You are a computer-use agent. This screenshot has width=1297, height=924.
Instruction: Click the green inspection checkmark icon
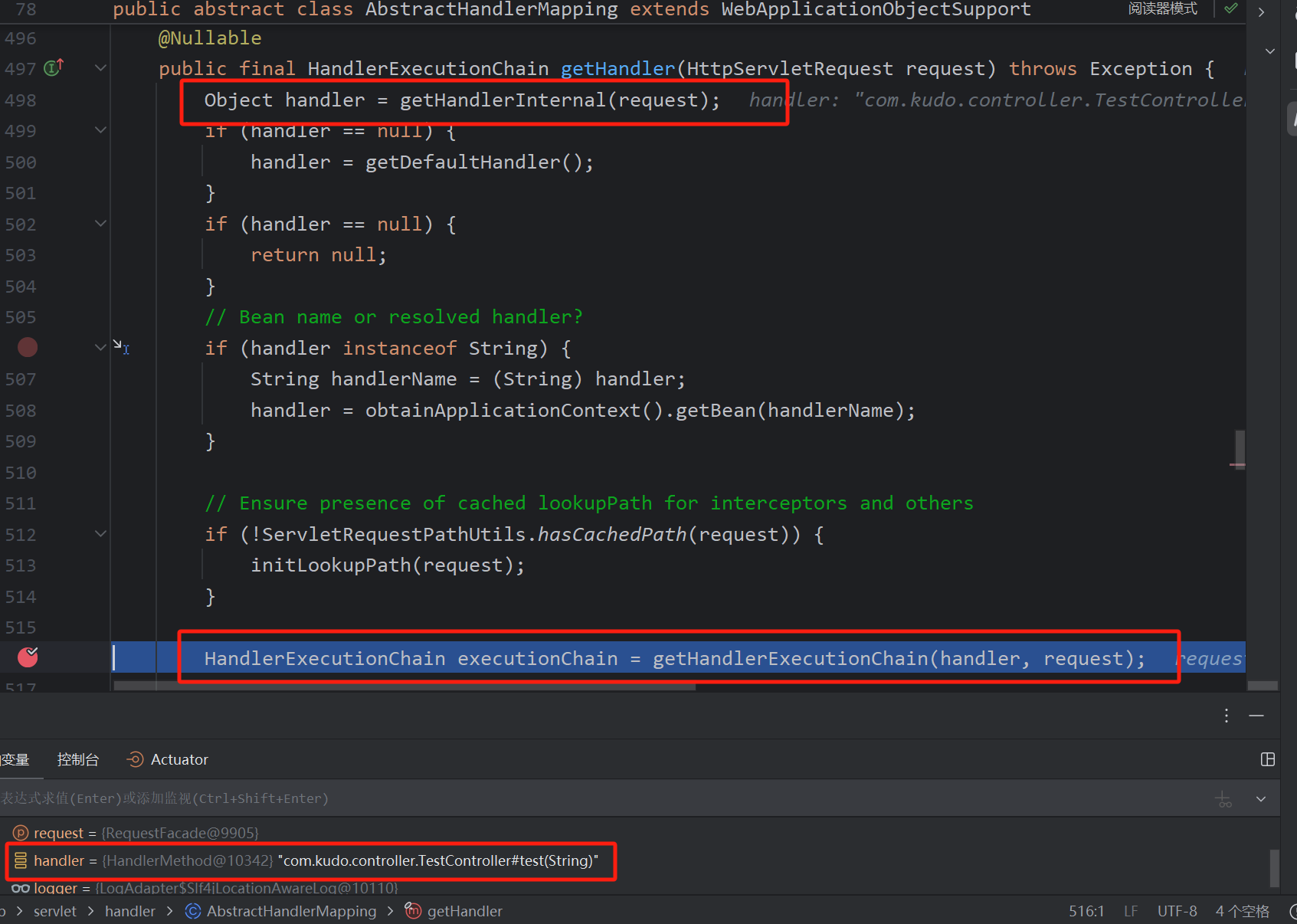pyautogui.click(x=1230, y=9)
